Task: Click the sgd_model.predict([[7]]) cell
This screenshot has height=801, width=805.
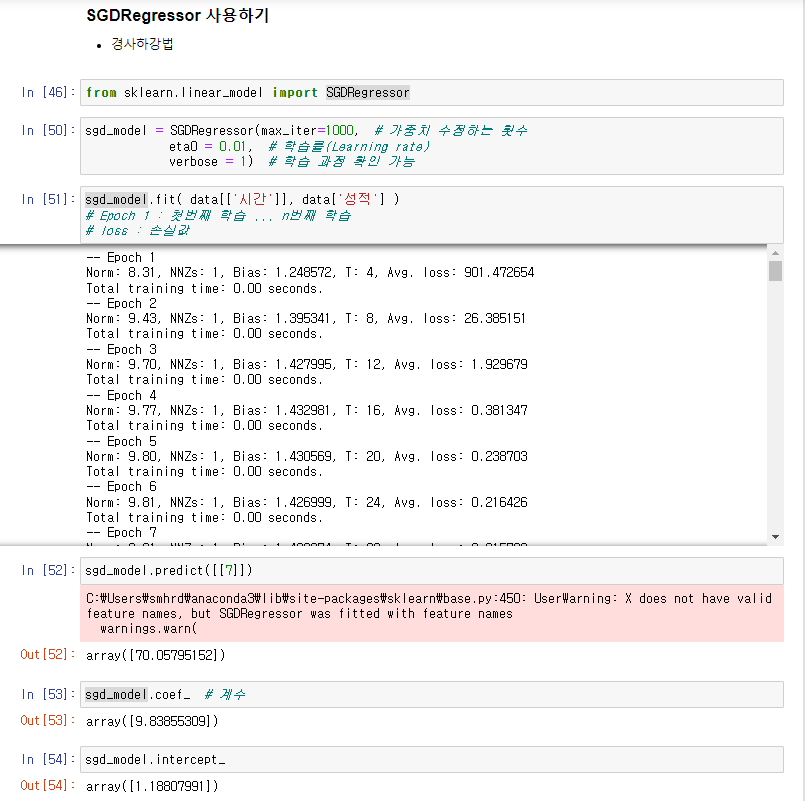Action: coord(431,570)
